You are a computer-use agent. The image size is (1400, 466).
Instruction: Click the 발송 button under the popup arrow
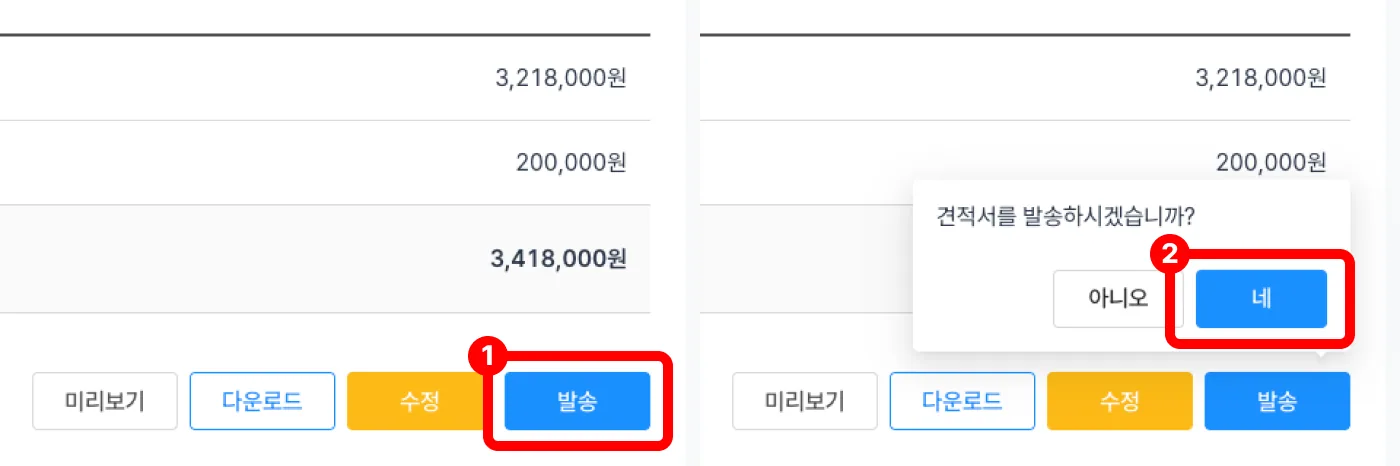tap(1277, 401)
